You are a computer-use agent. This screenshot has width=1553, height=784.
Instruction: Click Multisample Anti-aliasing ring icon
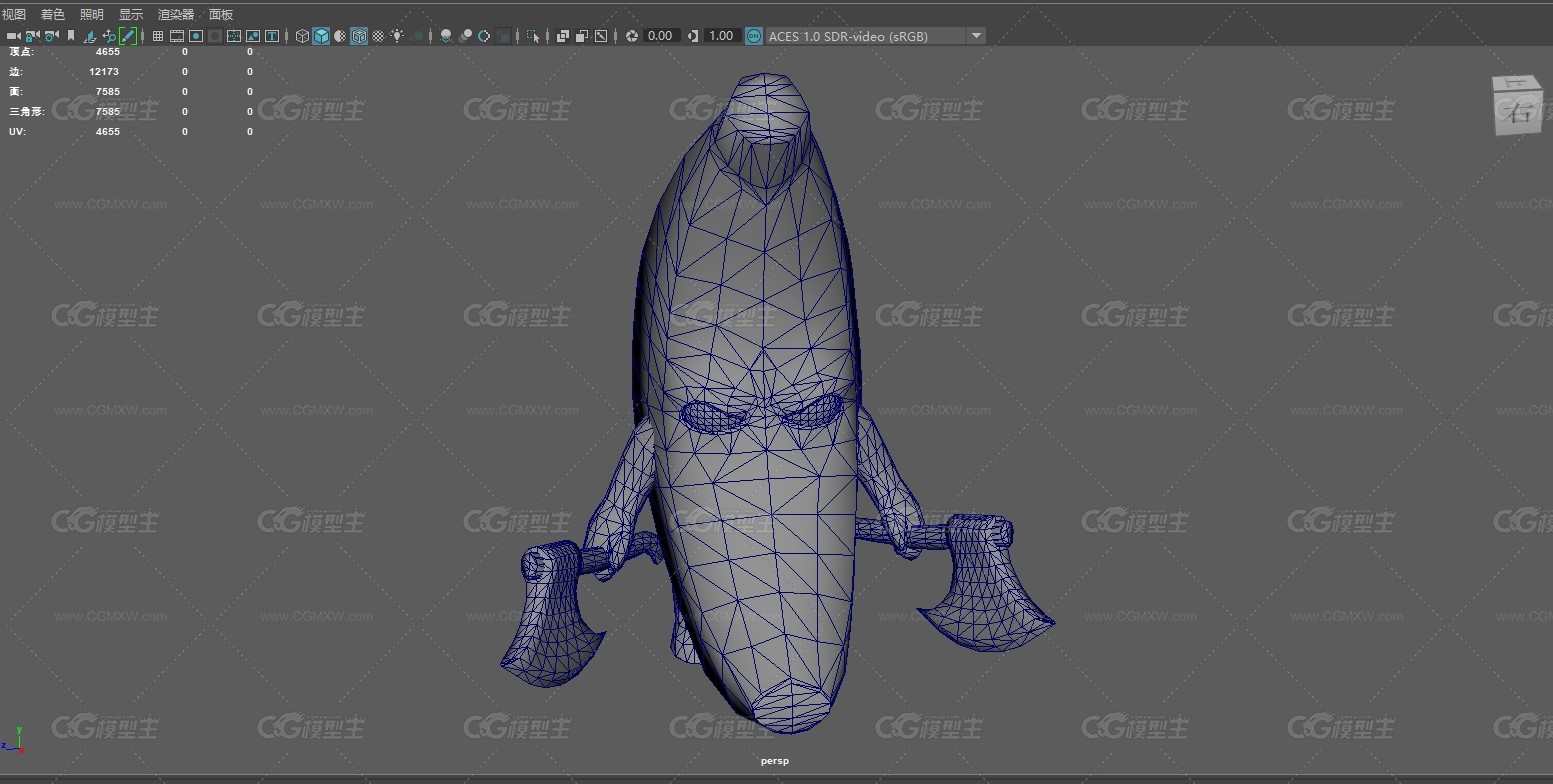click(484, 36)
